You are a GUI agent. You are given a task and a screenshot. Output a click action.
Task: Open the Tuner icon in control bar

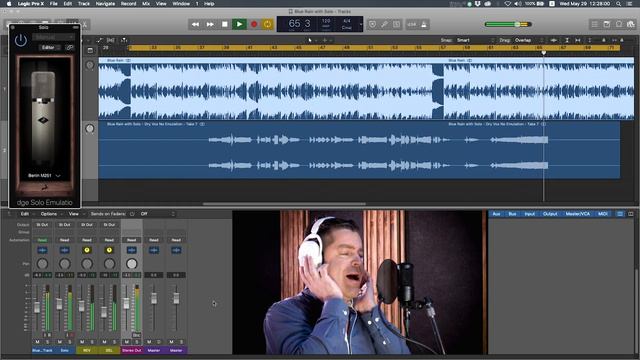click(x=384, y=24)
